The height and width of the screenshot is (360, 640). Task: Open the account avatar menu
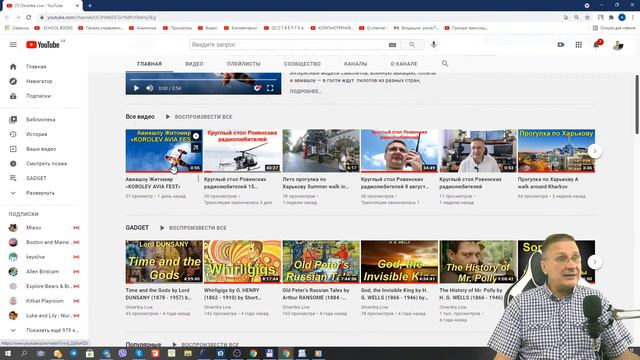[x=618, y=45]
